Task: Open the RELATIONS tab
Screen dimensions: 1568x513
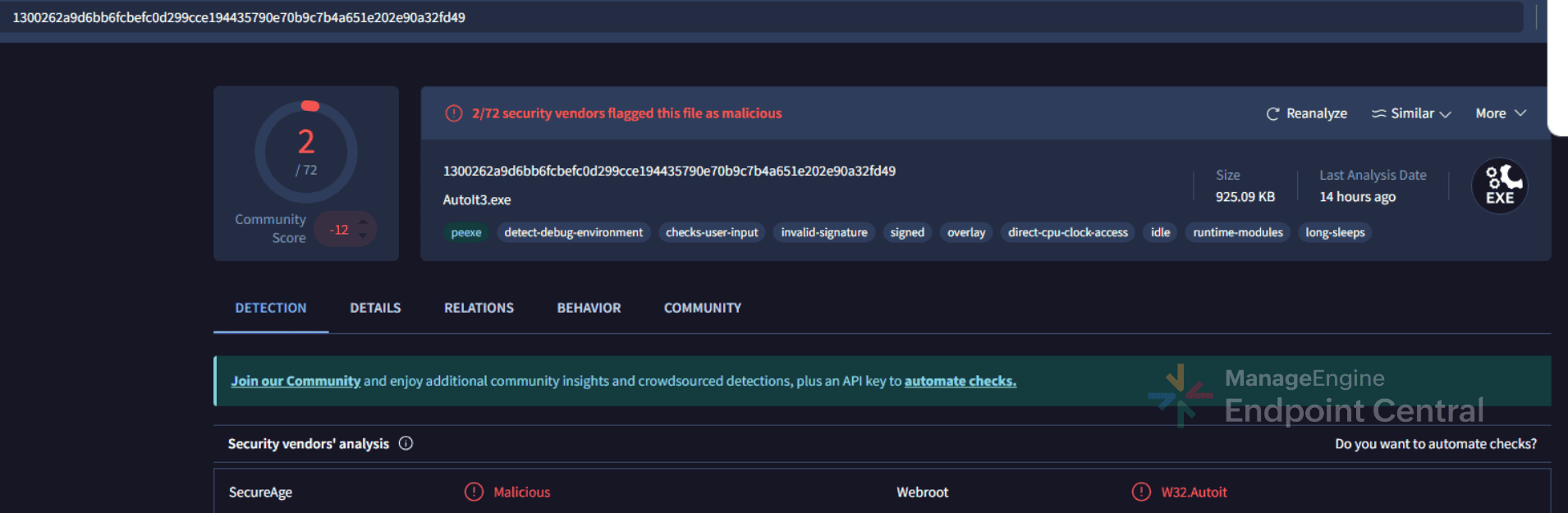Action: tap(479, 308)
